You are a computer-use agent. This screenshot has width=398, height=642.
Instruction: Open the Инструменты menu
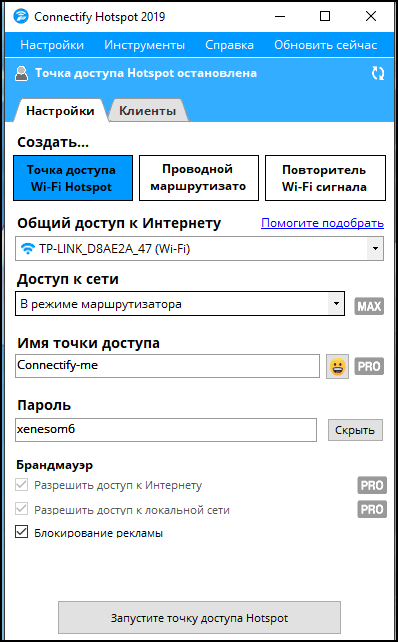tap(145, 45)
